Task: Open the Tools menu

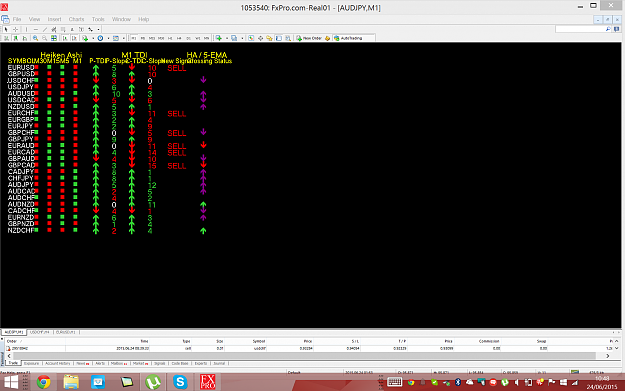Action: click(x=98, y=19)
